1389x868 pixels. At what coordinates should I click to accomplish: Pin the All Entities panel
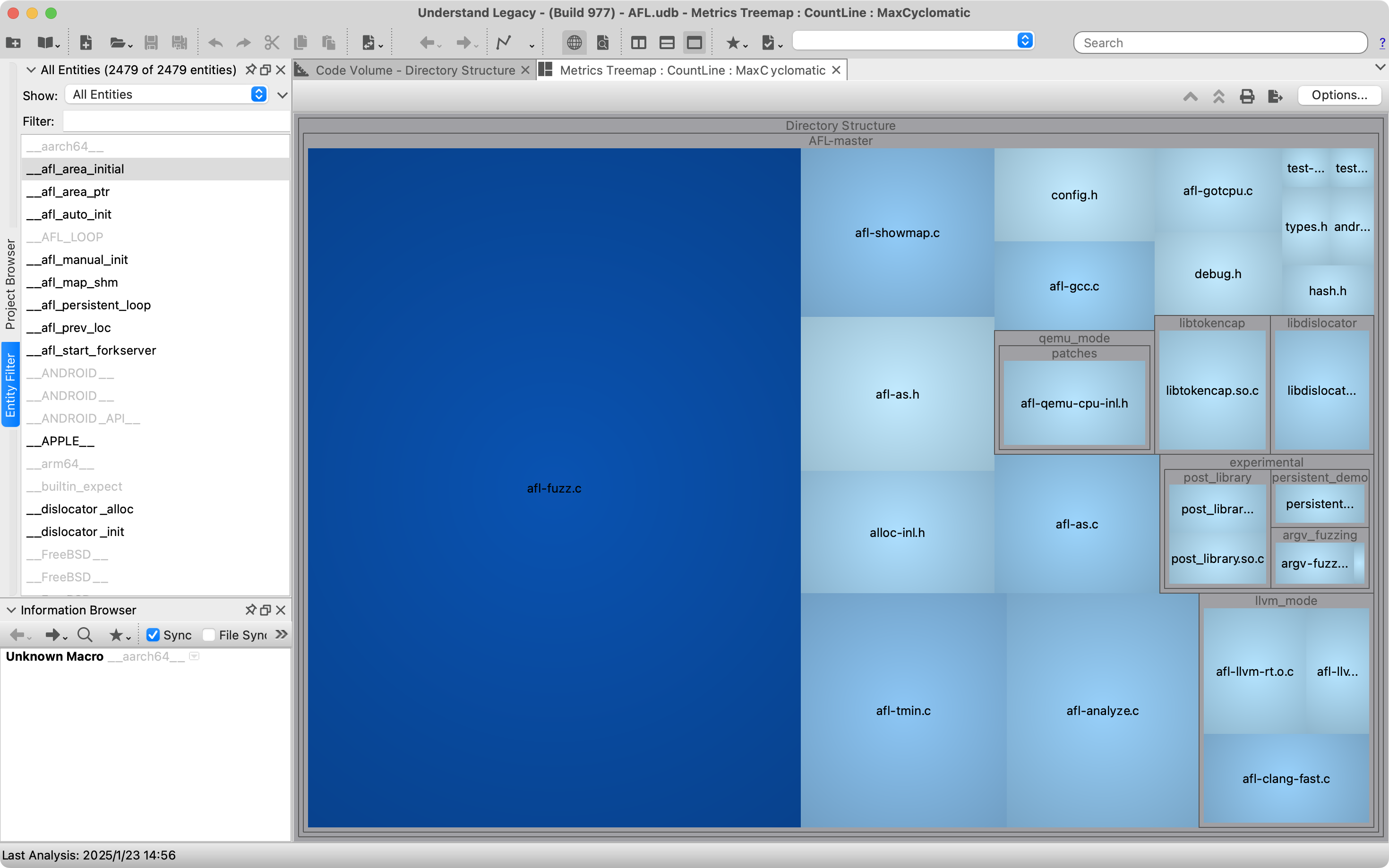250,69
